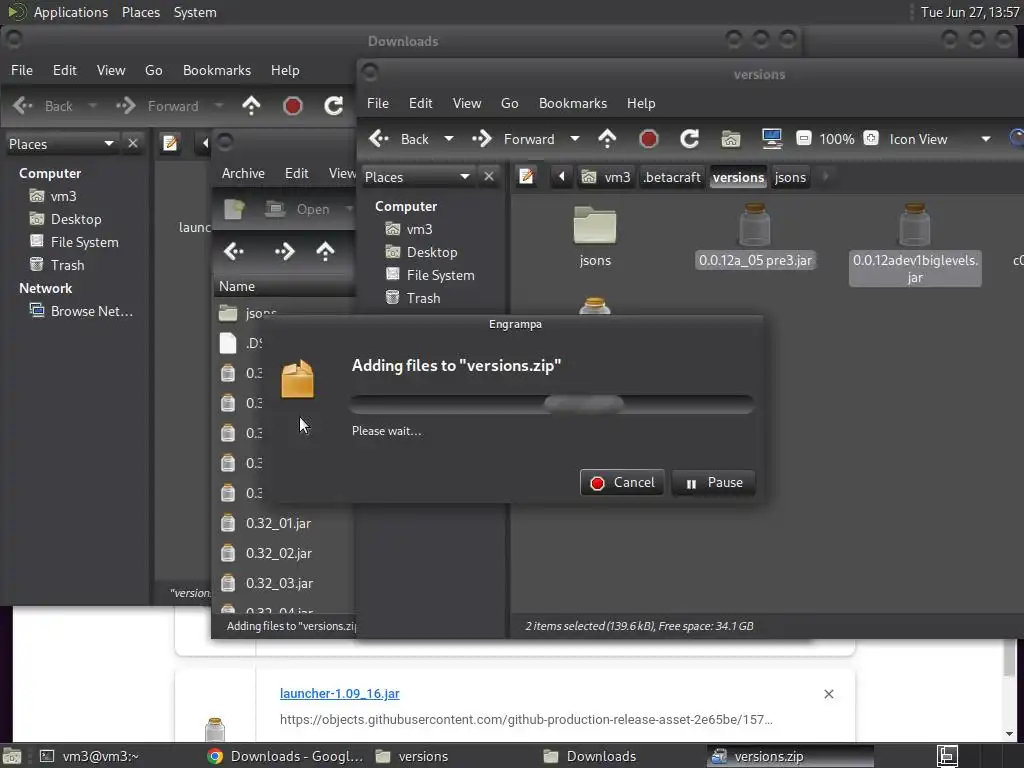Go up icon in Engrampa archive toolbar
The width and height of the screenshot is (1024, 768).
tap(325, 251)
